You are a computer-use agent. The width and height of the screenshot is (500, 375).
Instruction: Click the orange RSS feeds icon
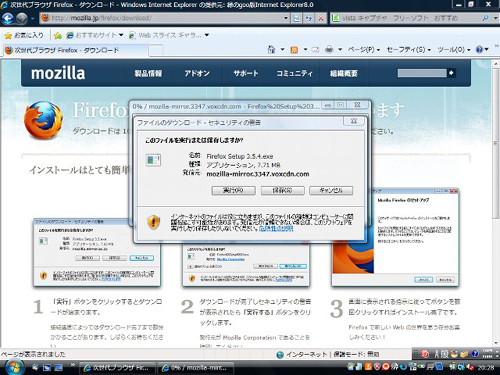pos(294,50)
